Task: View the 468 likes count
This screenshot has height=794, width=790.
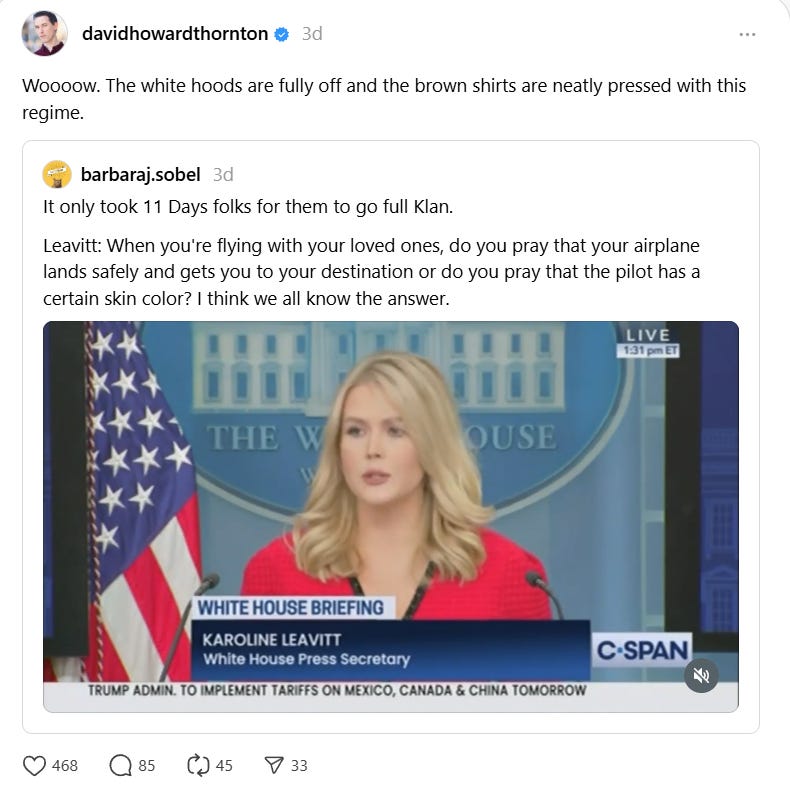Action: pos(65,766)
